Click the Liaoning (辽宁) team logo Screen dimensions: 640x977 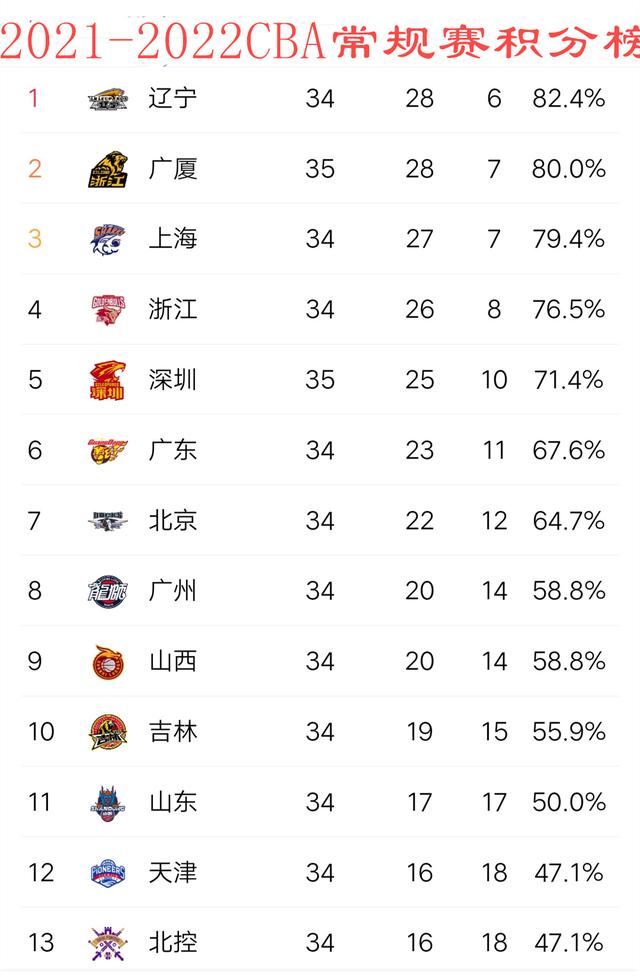tap(108, 99)
